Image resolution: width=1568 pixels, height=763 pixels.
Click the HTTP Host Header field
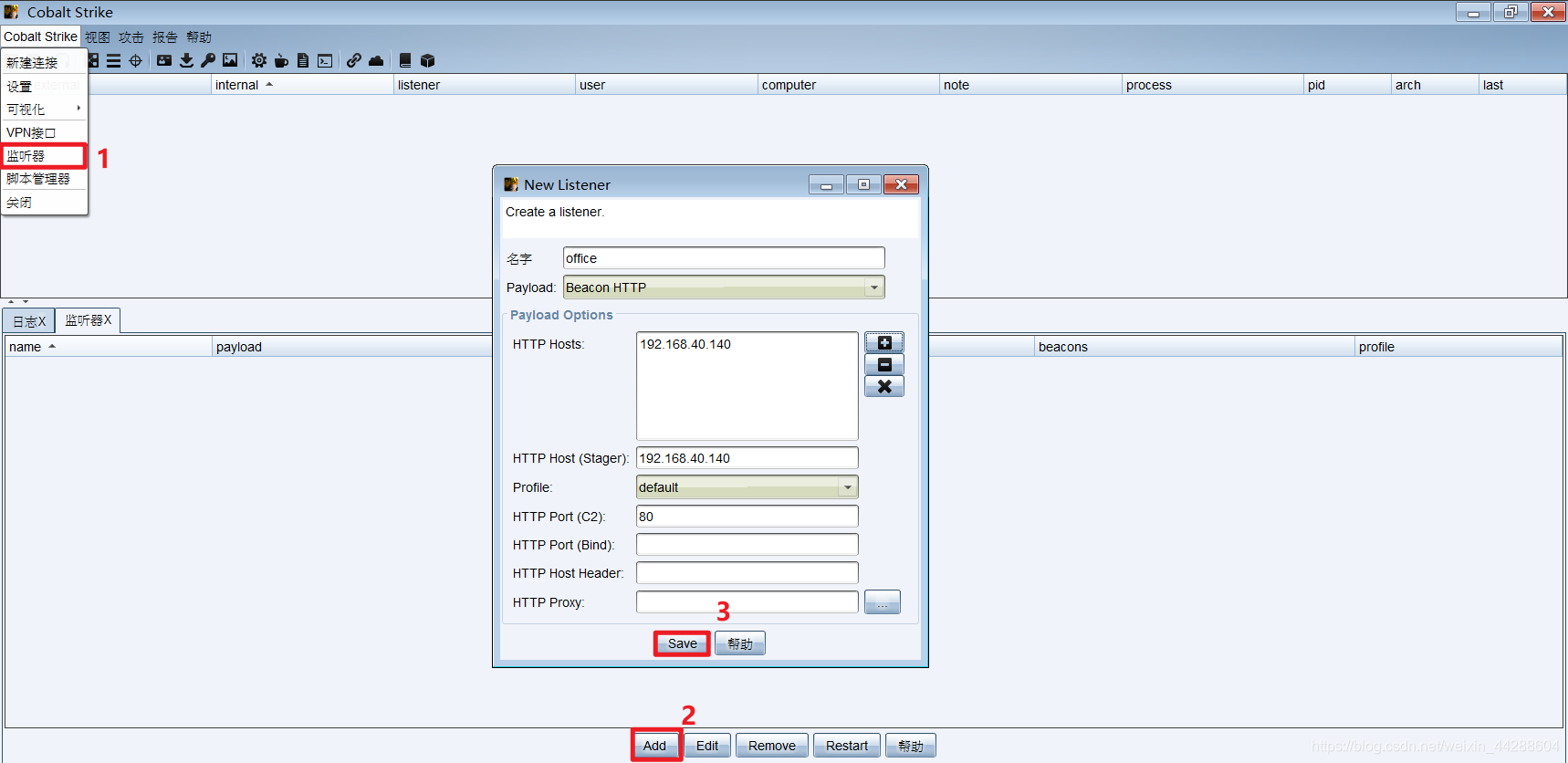click(x=747, y=573)
